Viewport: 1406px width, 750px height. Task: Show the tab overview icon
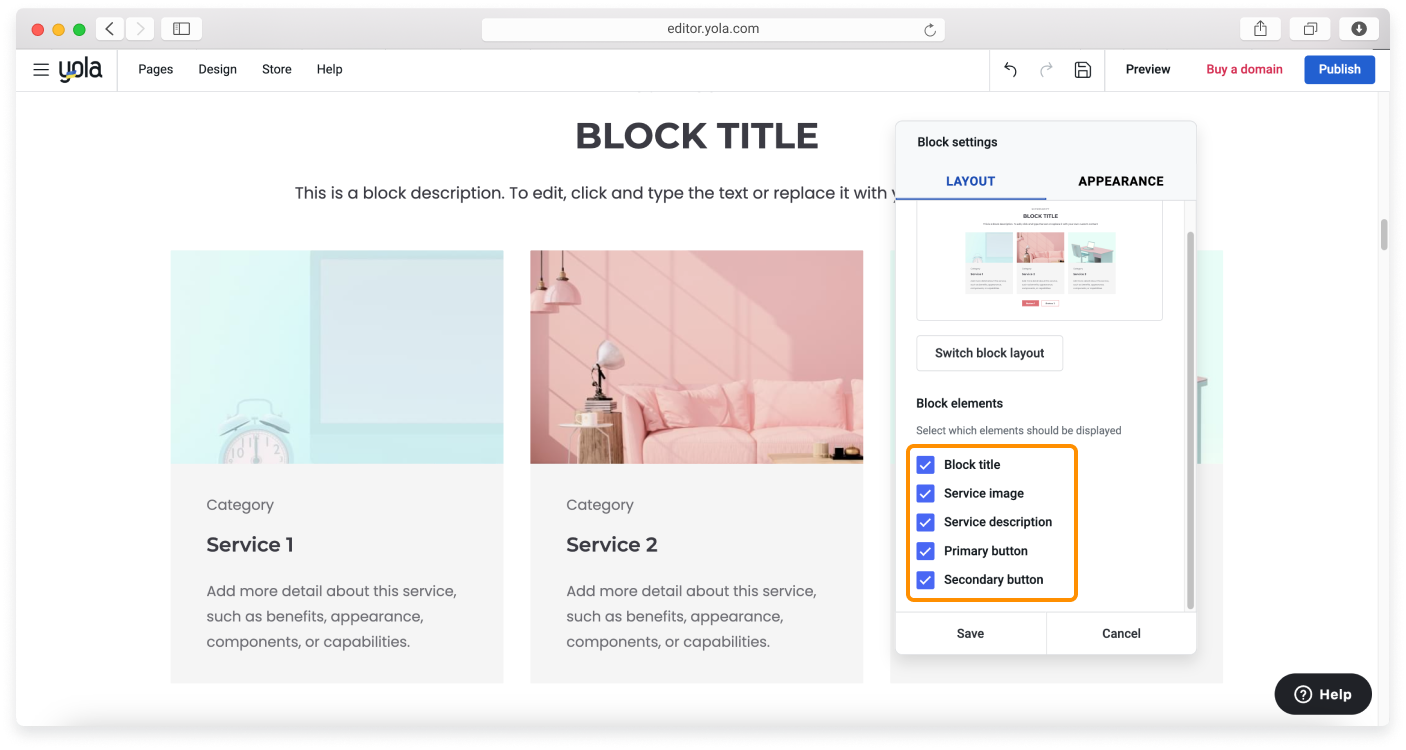[1310, 28]
